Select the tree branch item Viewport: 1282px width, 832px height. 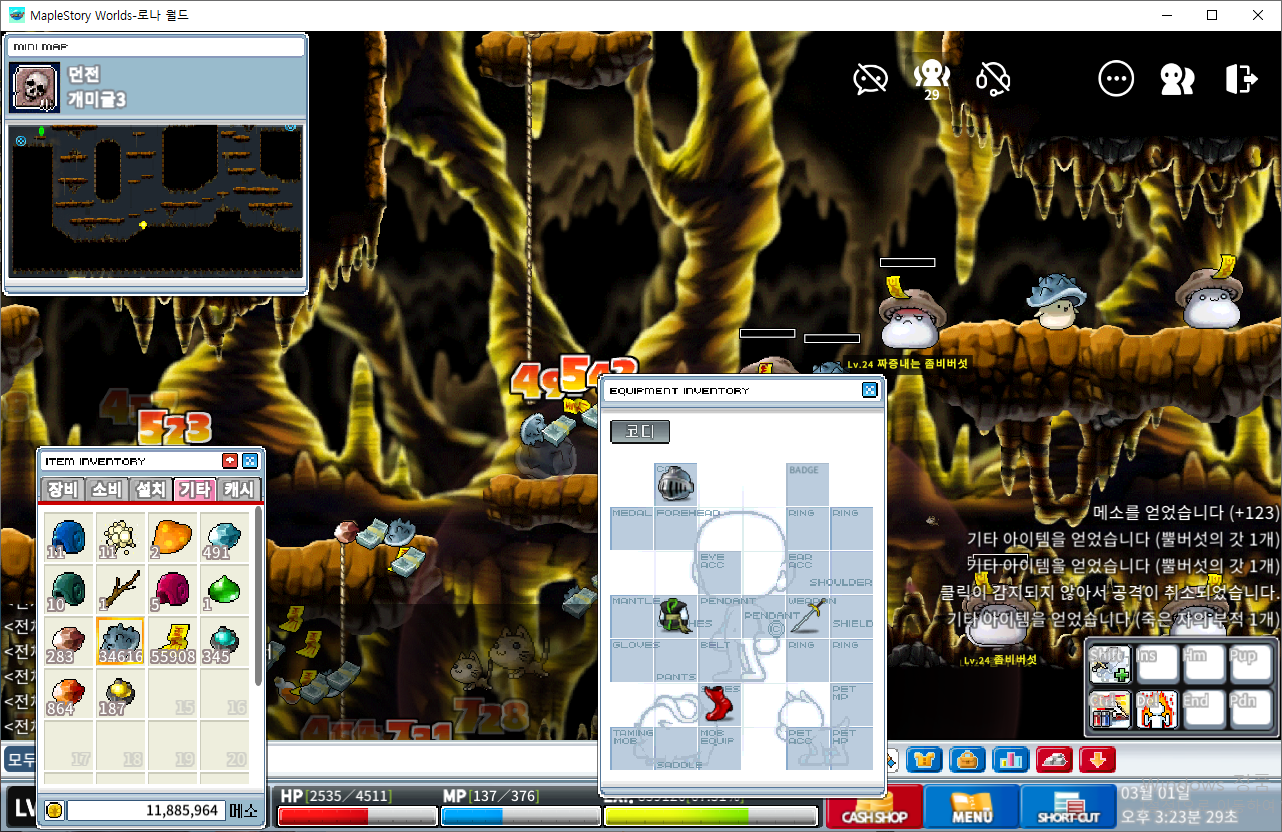tap(121, 589)
